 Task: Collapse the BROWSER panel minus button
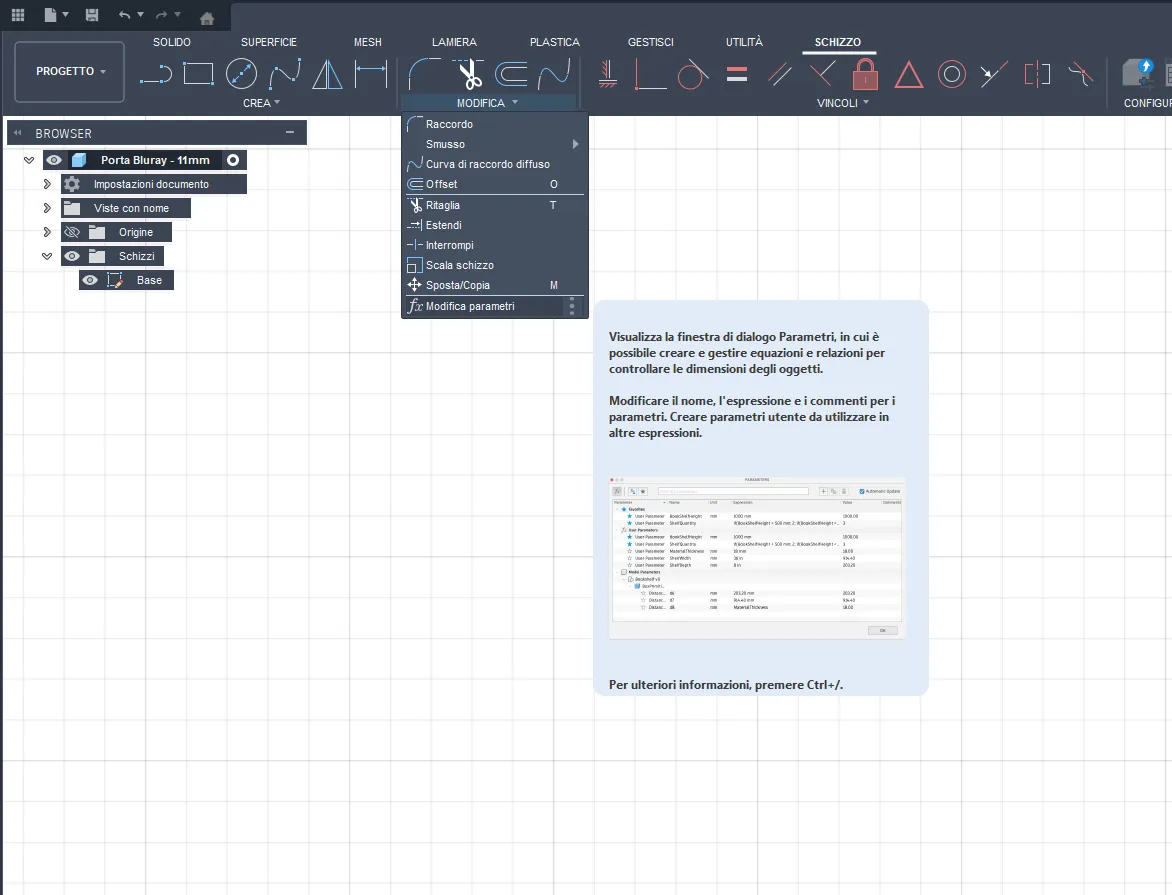(x=290, y=132)
